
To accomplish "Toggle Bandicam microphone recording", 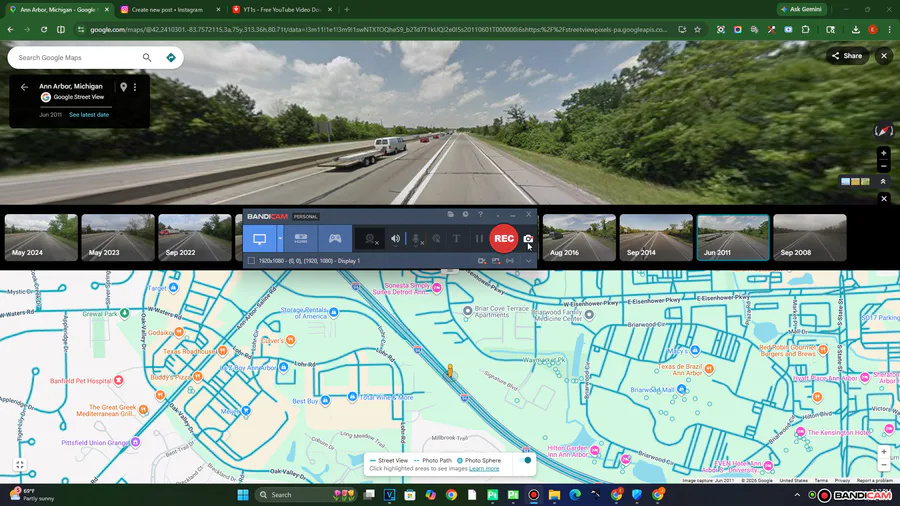I will (x=417, y=239).
